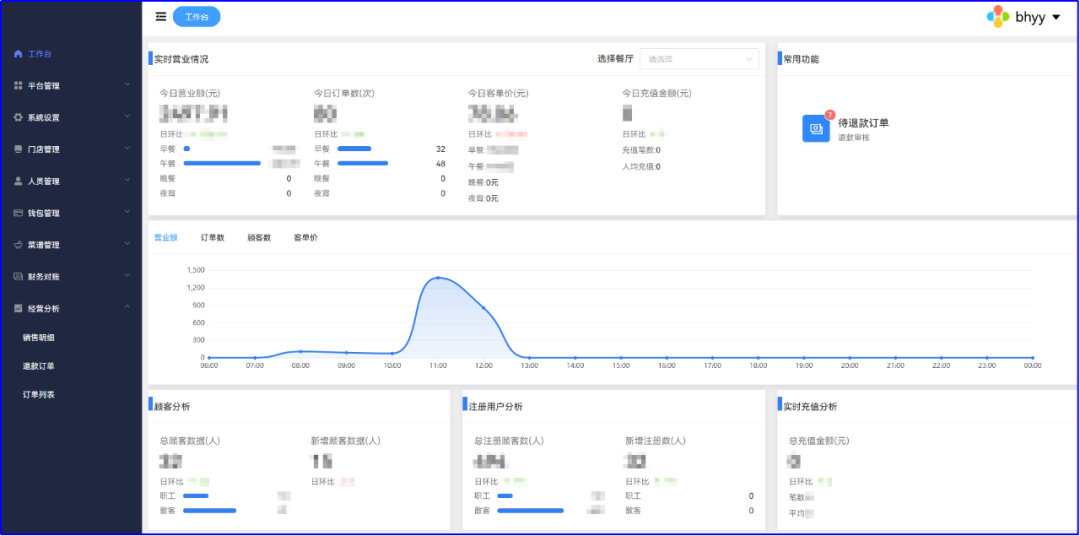
Task: Switch to the 订单数 chart tab
Action: [x=213, y=238]
